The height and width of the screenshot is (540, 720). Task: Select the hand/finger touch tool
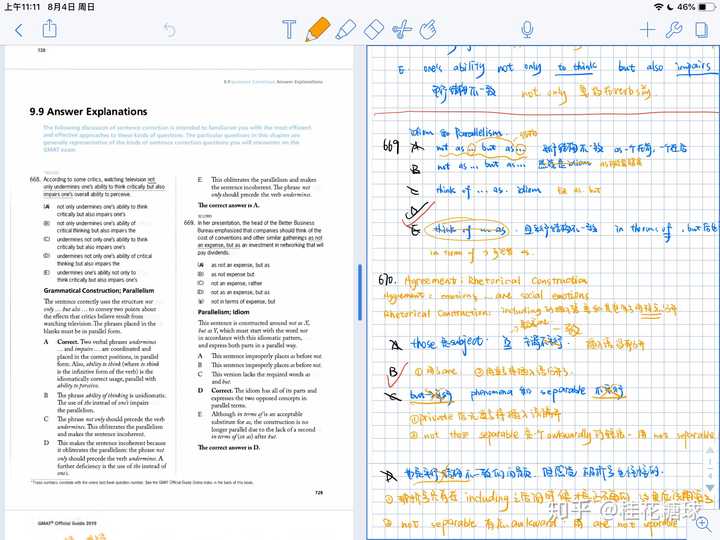click(x=428, y=29)
